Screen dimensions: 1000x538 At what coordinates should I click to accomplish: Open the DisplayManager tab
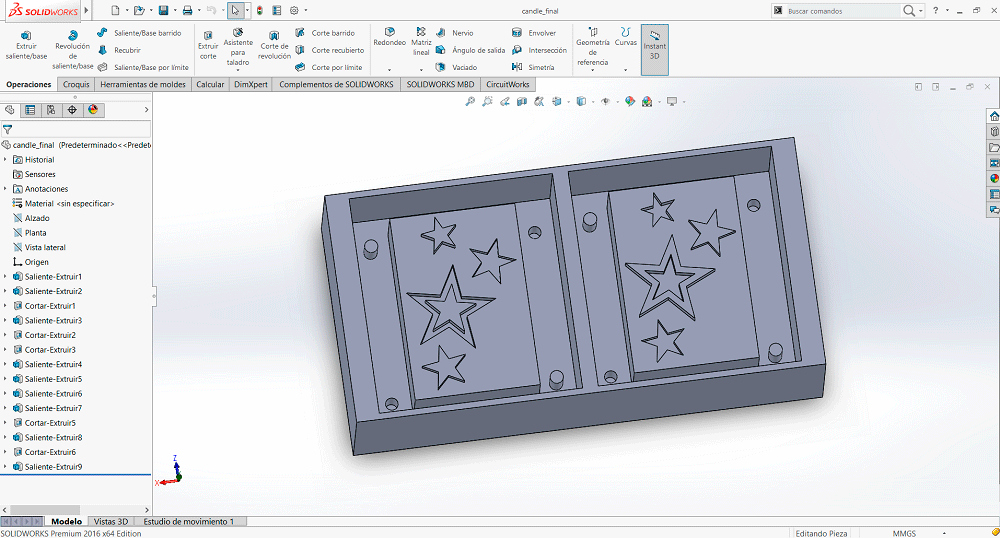coord(93,110)
